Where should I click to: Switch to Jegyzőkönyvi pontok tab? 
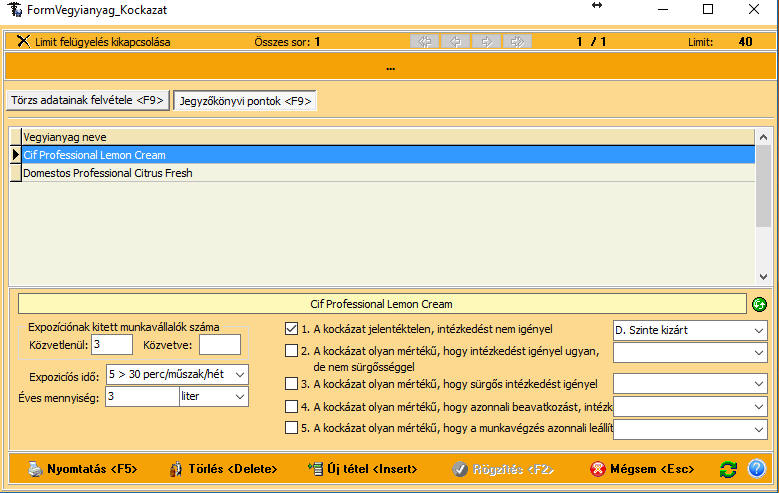(x=245, y=101)
